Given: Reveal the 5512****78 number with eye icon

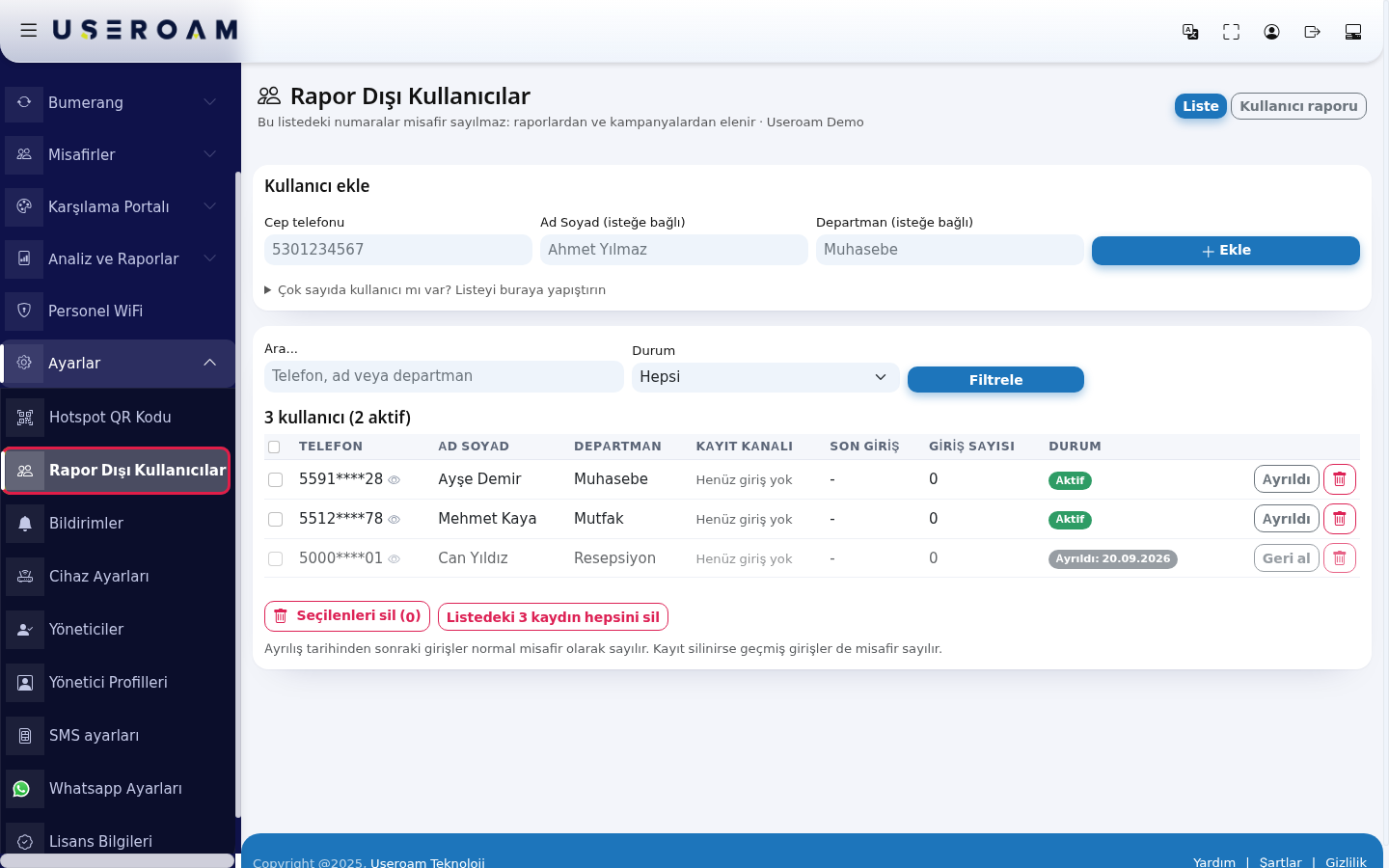Looking at the screenshot, I should tap(395, 520).
